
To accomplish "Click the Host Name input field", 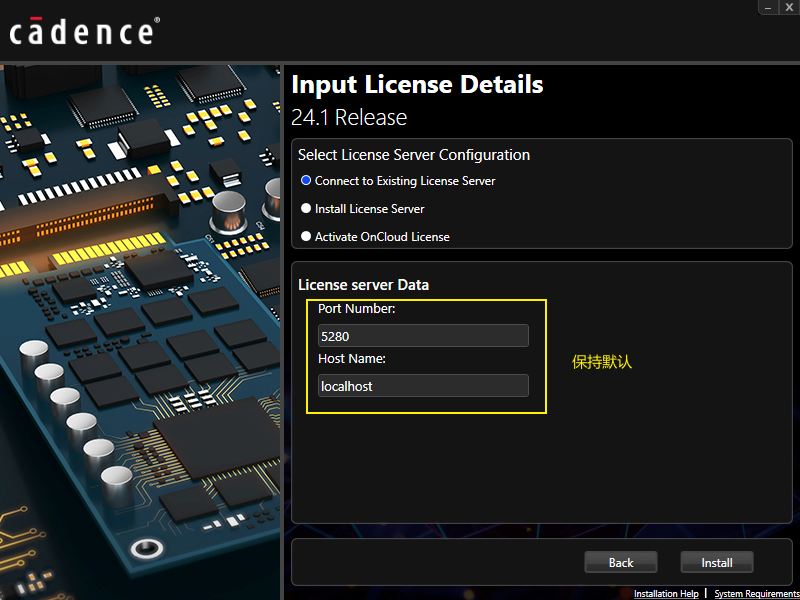I will [x=422, y=386].
